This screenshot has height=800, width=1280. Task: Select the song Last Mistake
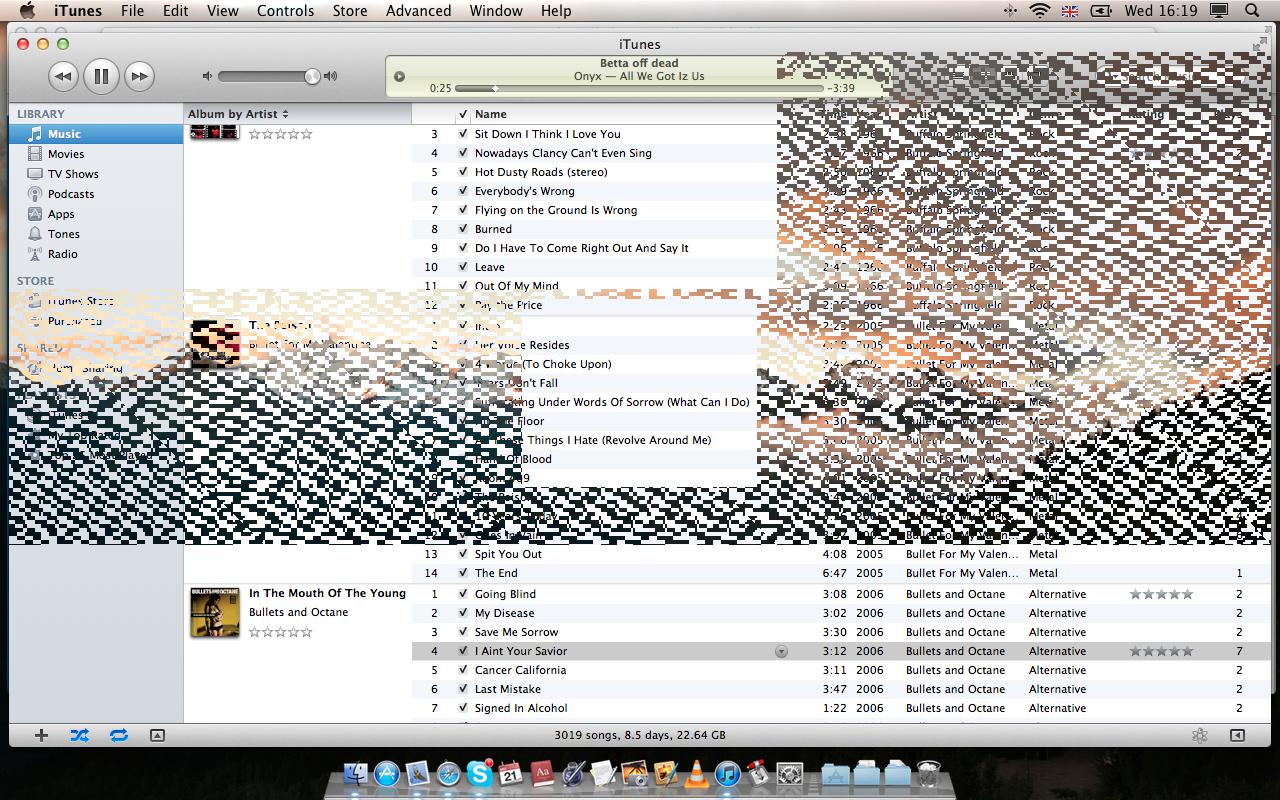point(507,689)
